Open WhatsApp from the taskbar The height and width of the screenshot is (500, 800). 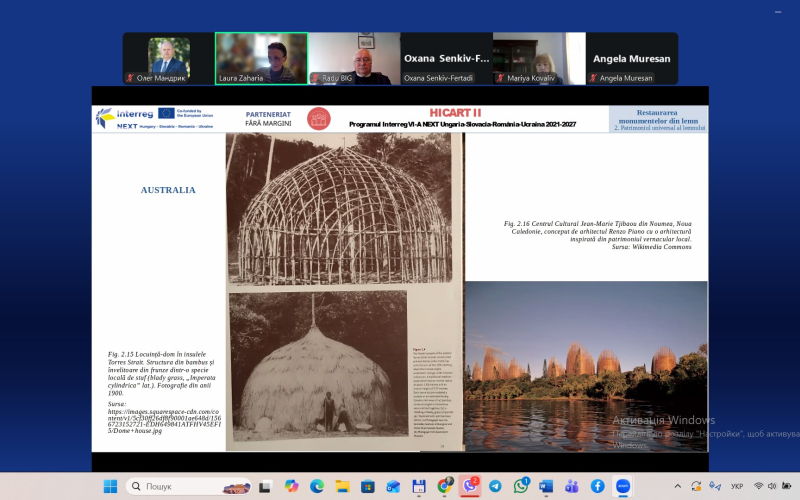[x=521, y=486]
